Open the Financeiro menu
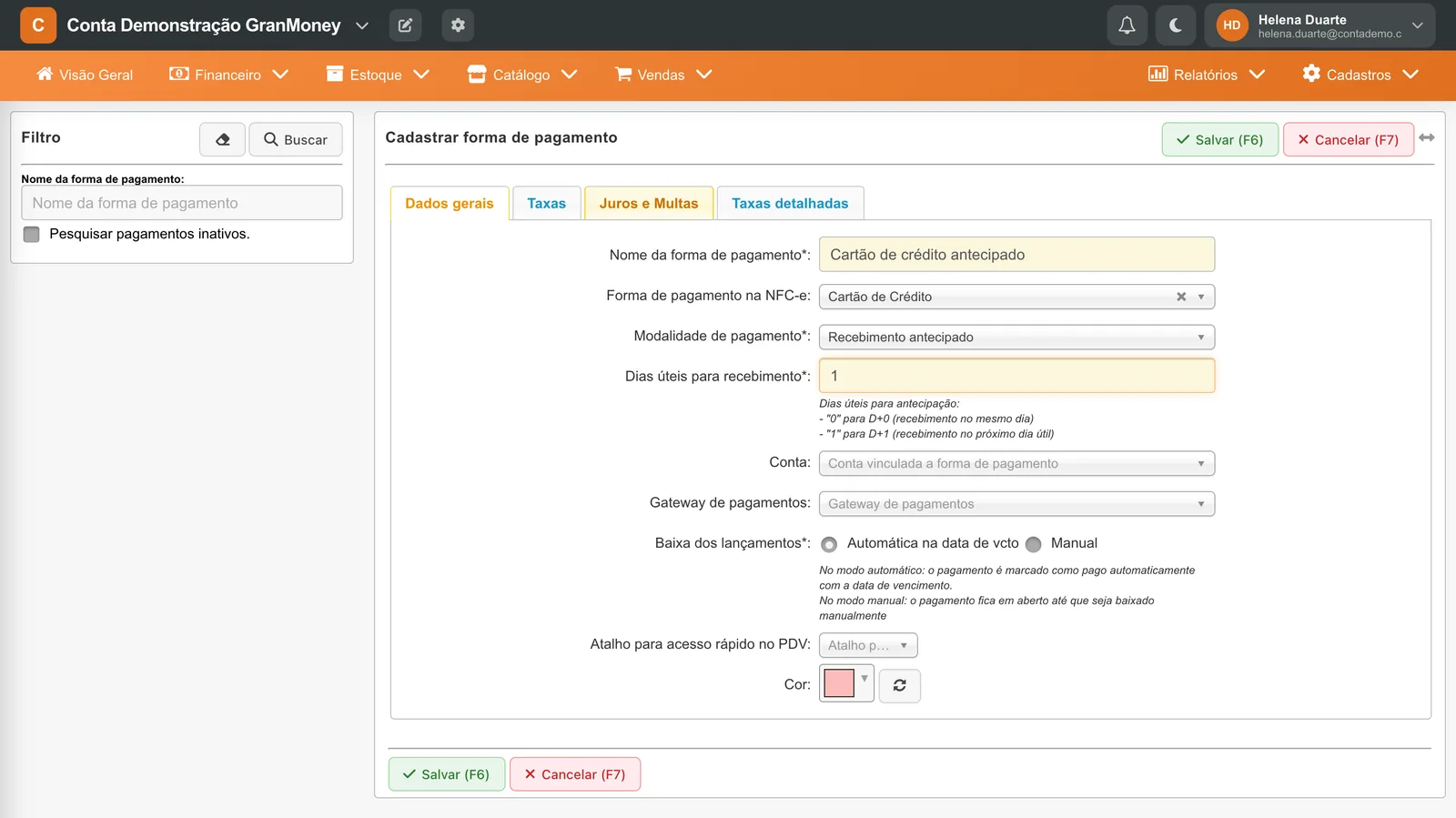Viewport: 1456px width, 818px height. 228,75
